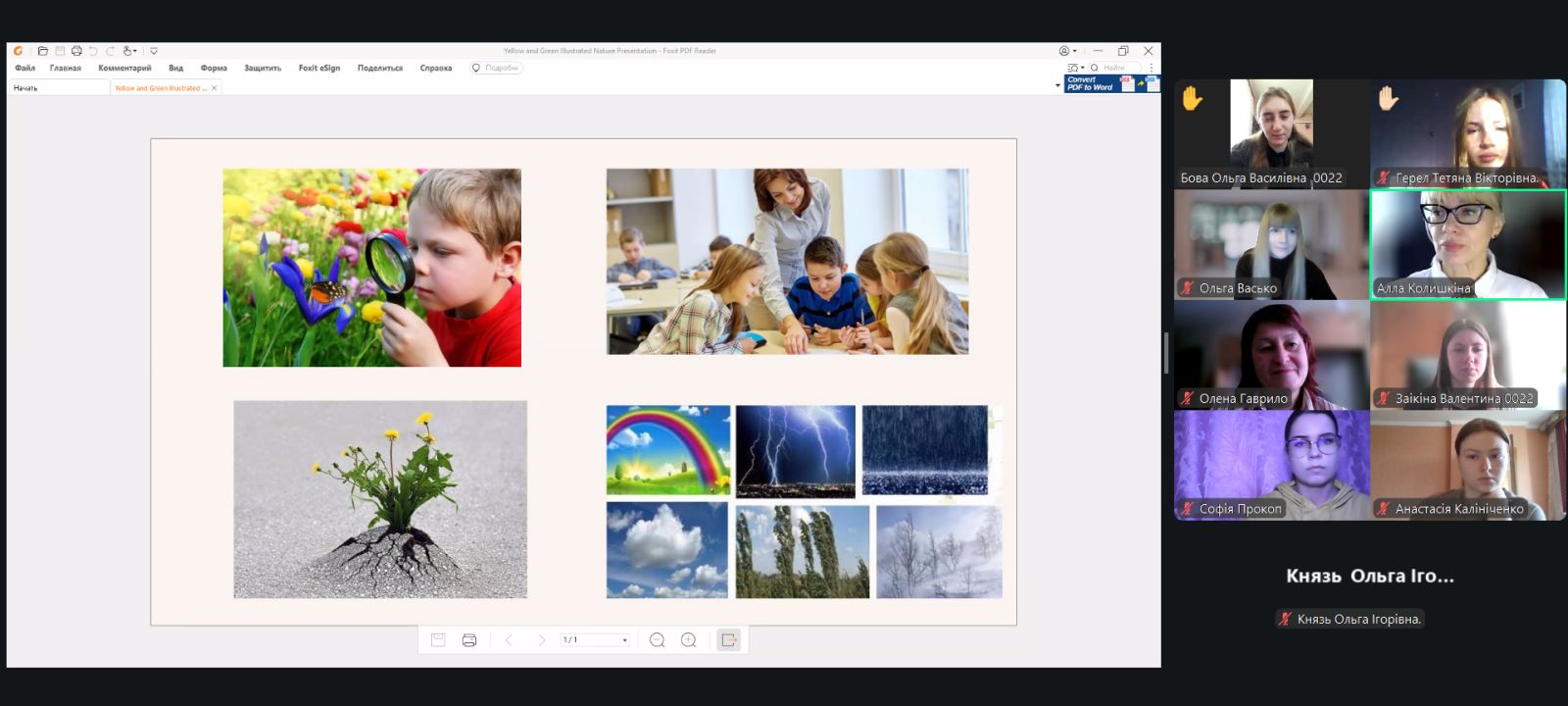Image resolution: width=1568 pixels, height=706 pixels.
Task: Open customize quick access toolbar dropdown
Action: [x=154, y=51]
